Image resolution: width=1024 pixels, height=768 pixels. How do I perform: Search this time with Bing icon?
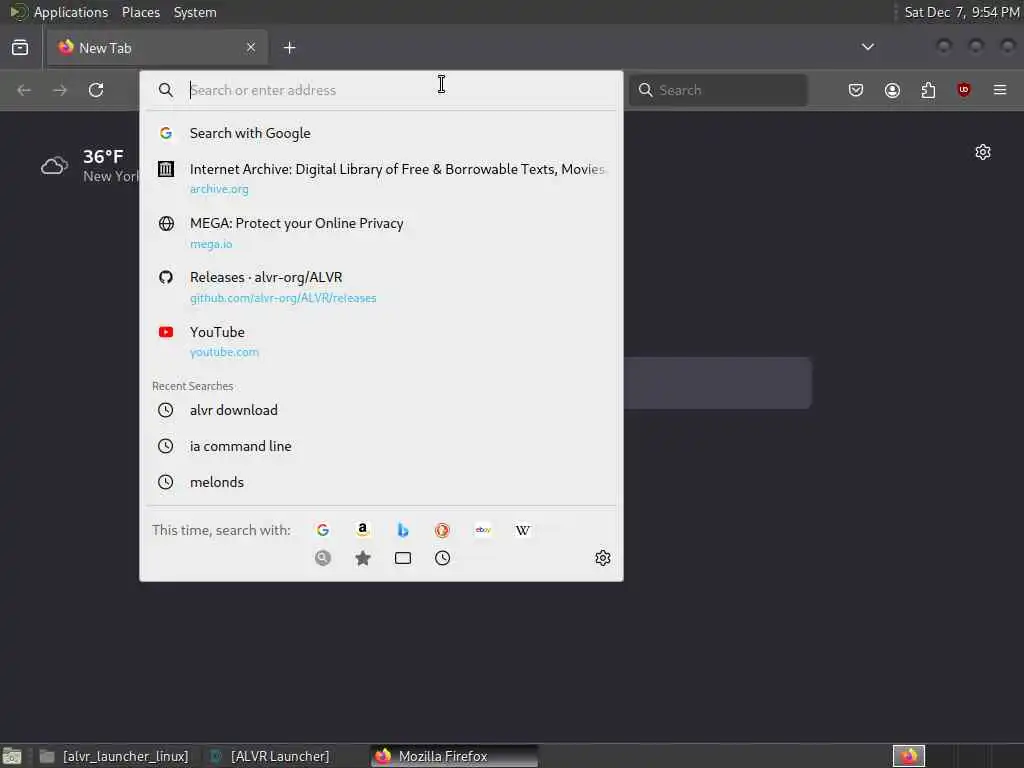click(x=403, y=530)
